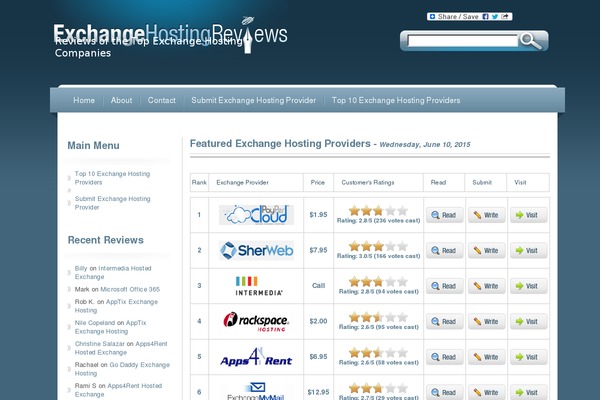Screen dimensions: 600x400
Task: Share via the Facebook icon
Action: [485, 16]
